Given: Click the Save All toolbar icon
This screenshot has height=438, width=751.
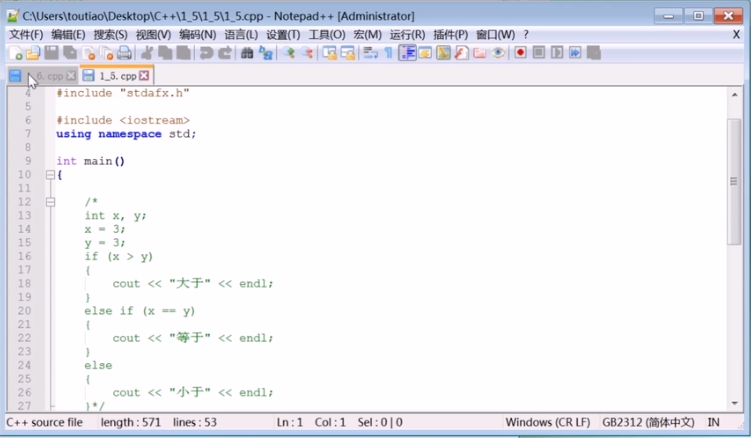Looking at the screenshot, I should coord(70,53).
